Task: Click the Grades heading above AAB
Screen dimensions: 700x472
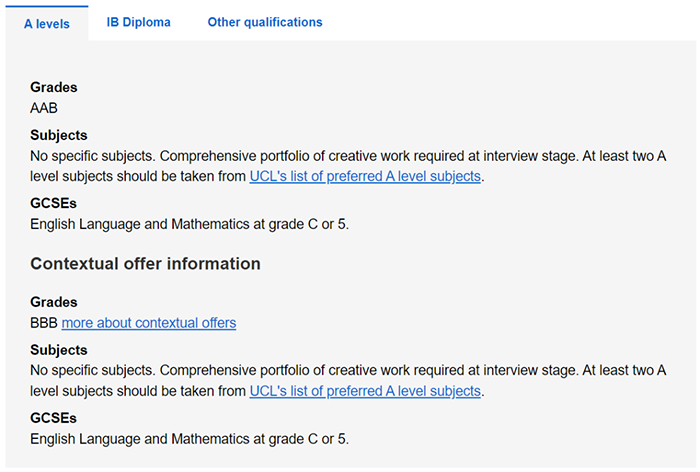Action: coord(54,87)
